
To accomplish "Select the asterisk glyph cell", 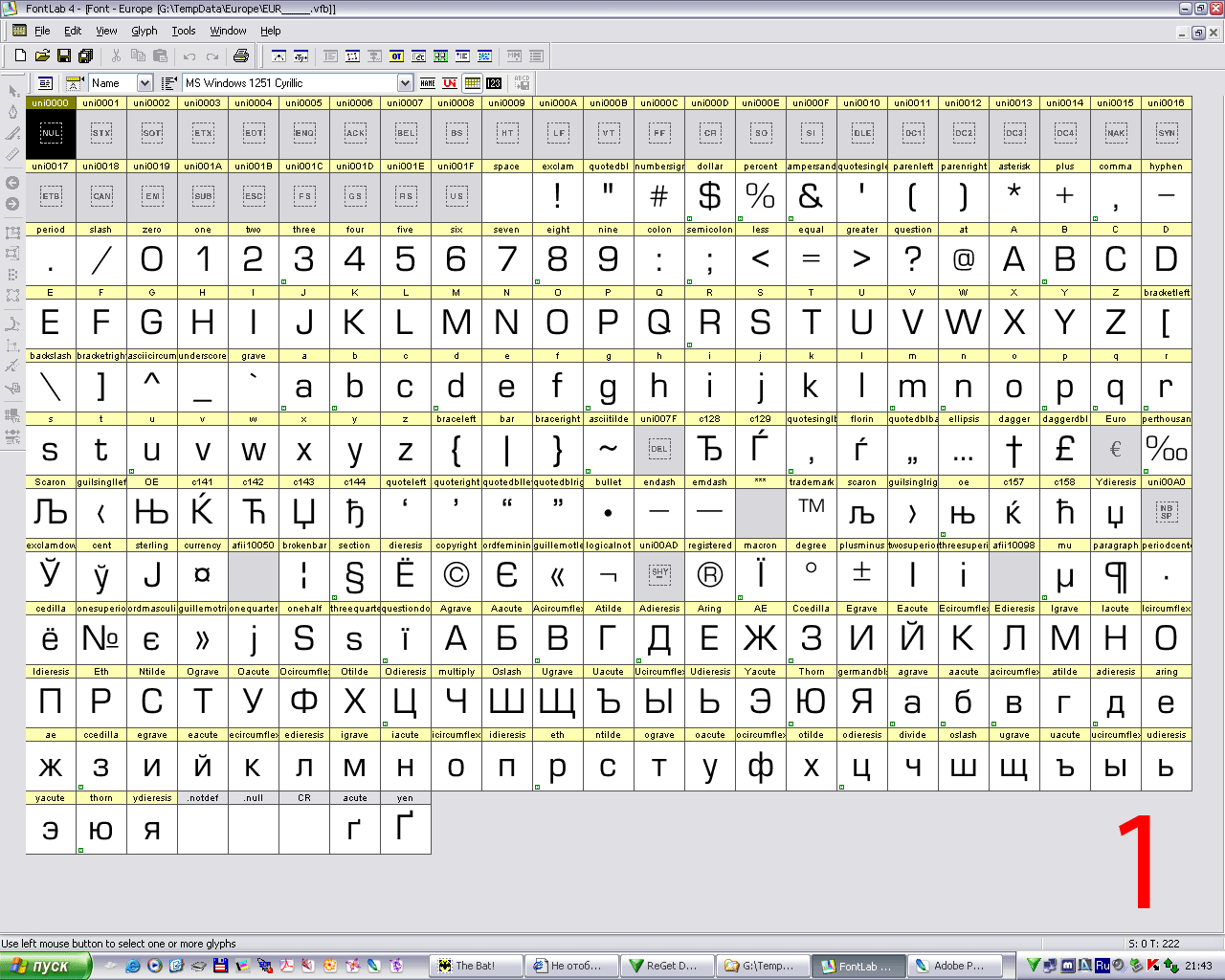I will [x=1013, y=190].
